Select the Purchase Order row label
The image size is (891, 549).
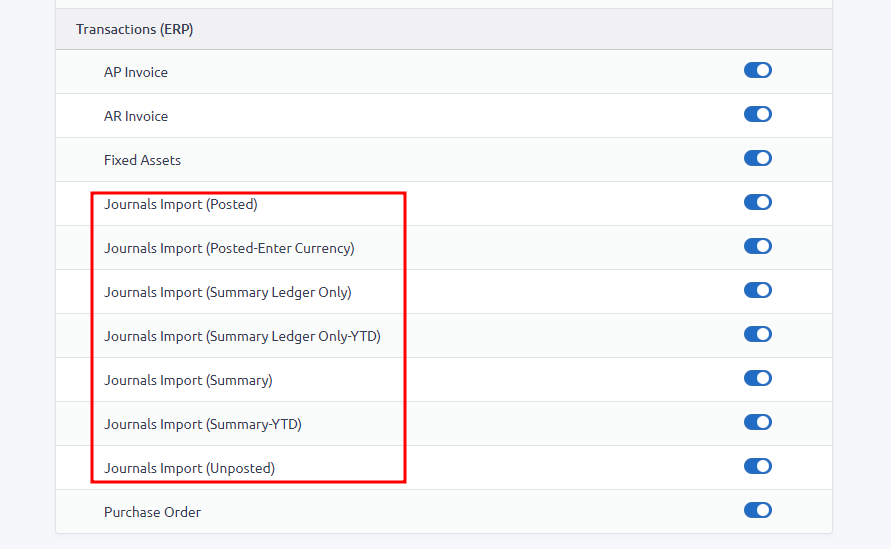tap(152, 512)
